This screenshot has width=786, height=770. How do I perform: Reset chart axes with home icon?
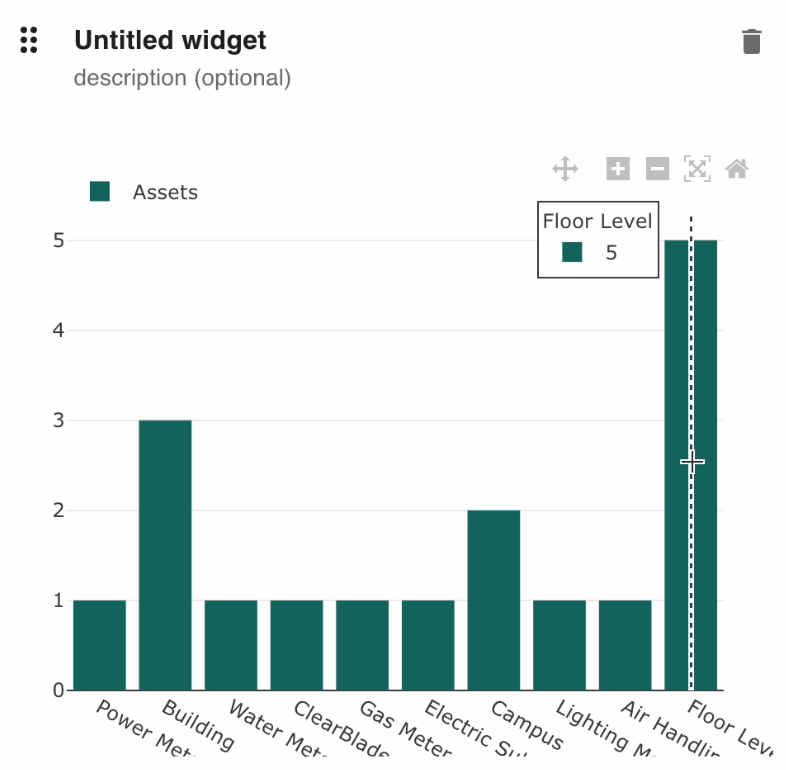(x=737, y=169)
